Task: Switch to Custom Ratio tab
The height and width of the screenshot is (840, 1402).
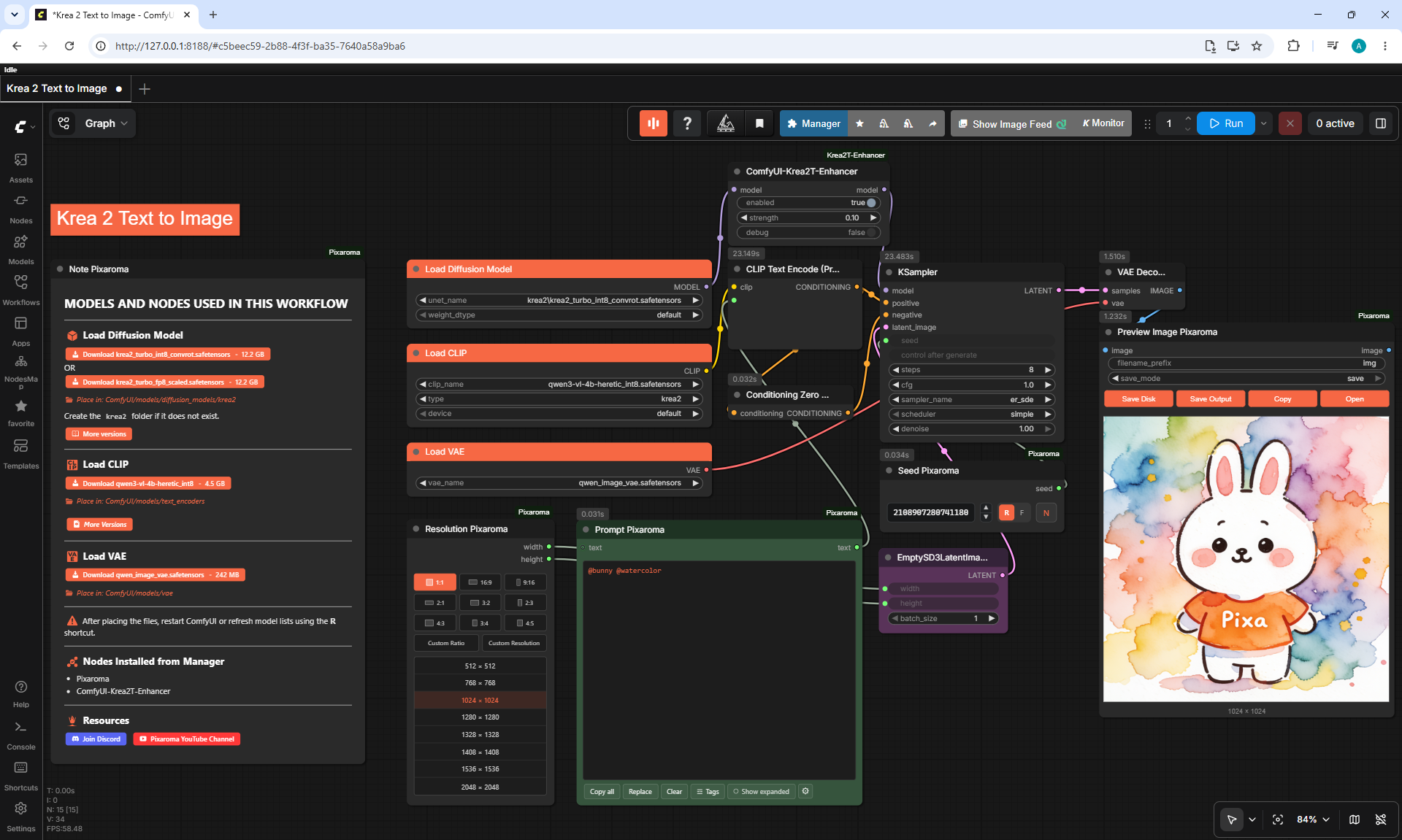Action: pyautogui.click(x=446, y=643)
